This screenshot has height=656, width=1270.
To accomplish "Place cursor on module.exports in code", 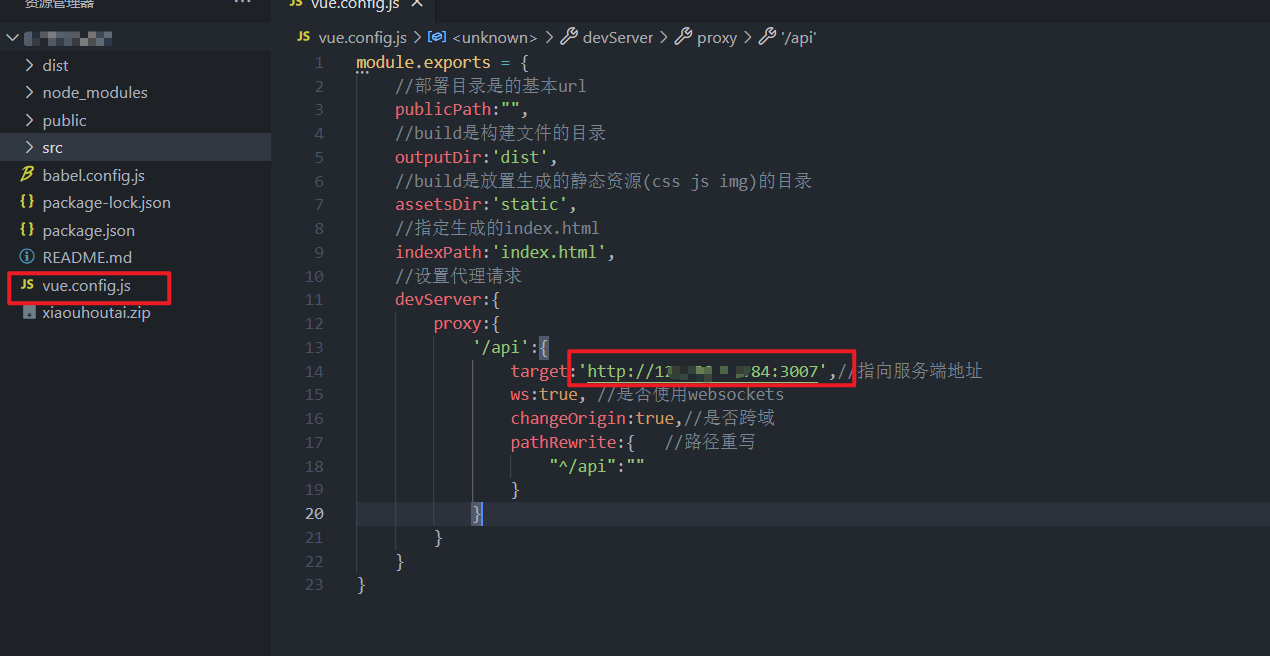I will coord(424,62).
